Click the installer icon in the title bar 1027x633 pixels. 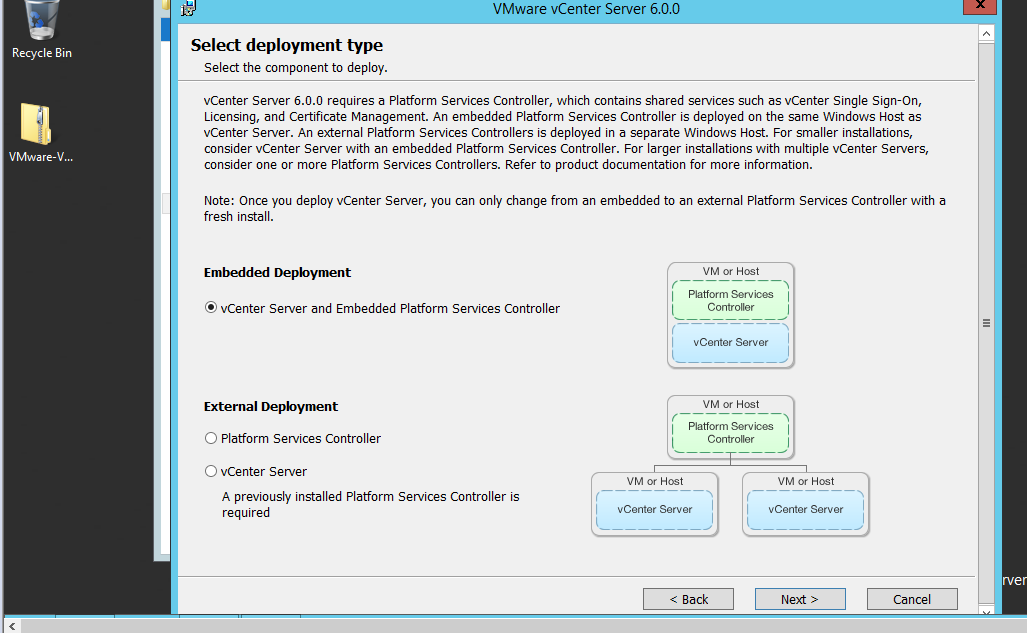pos(188,9)
